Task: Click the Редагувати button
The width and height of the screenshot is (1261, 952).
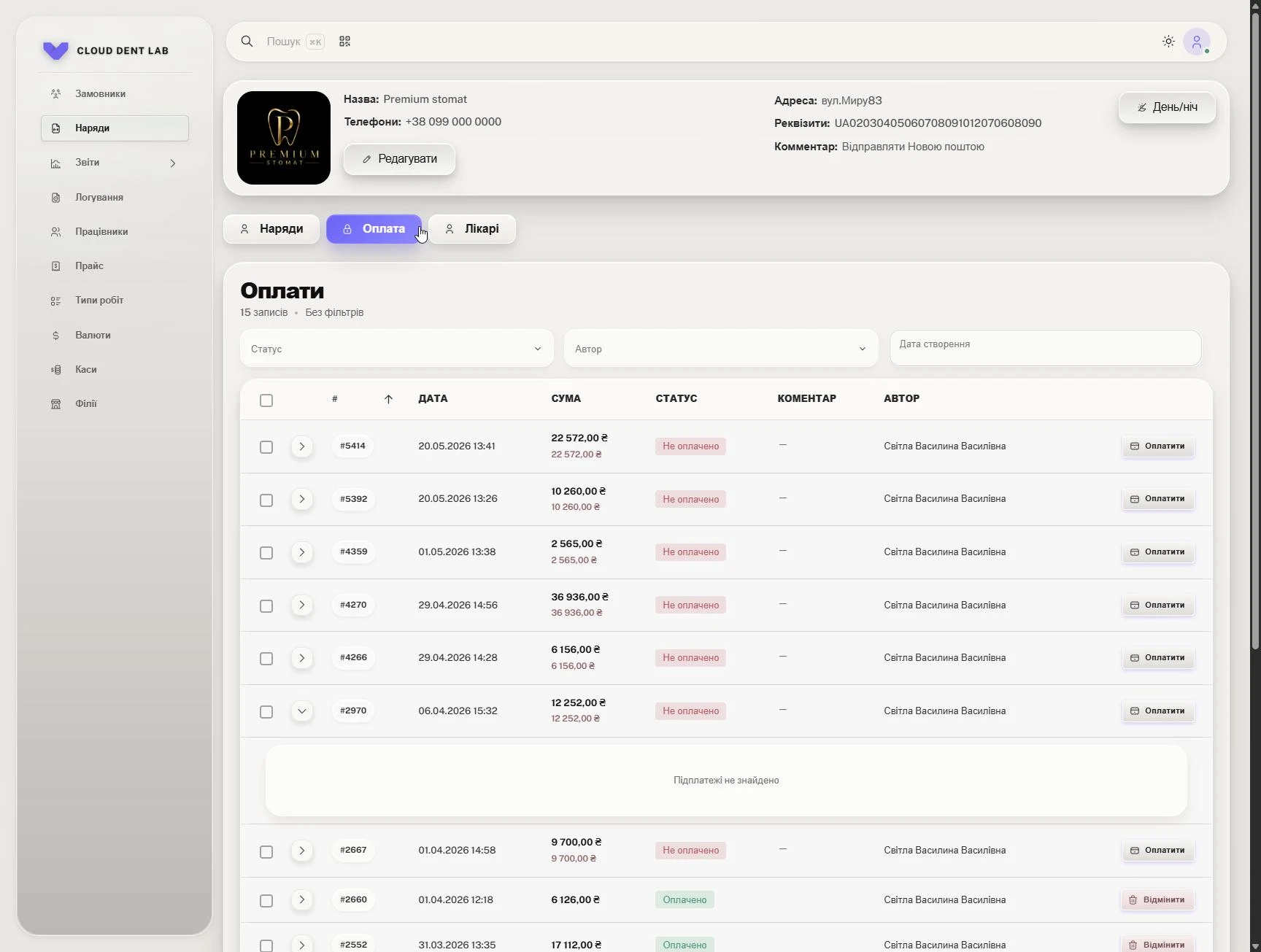Action: pos(399,159)
